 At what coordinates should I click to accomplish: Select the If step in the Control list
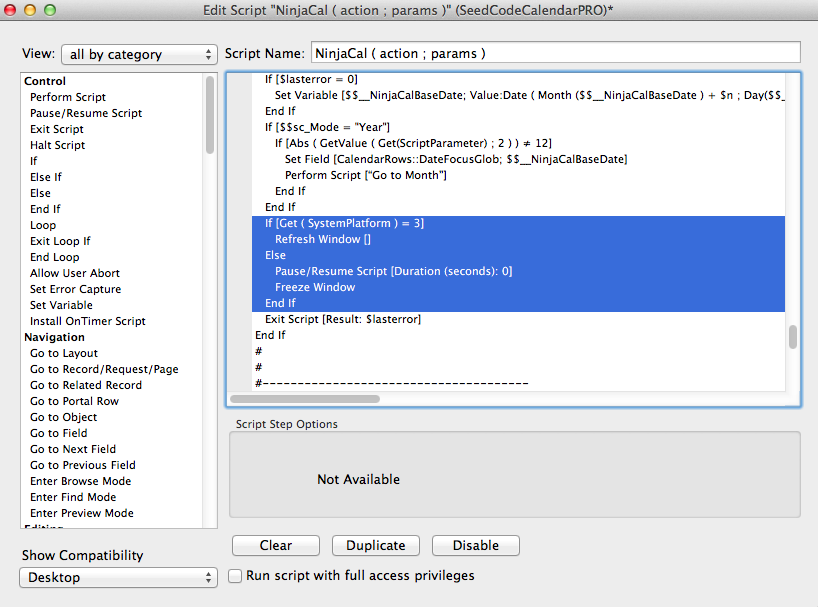tap(33, 161)
